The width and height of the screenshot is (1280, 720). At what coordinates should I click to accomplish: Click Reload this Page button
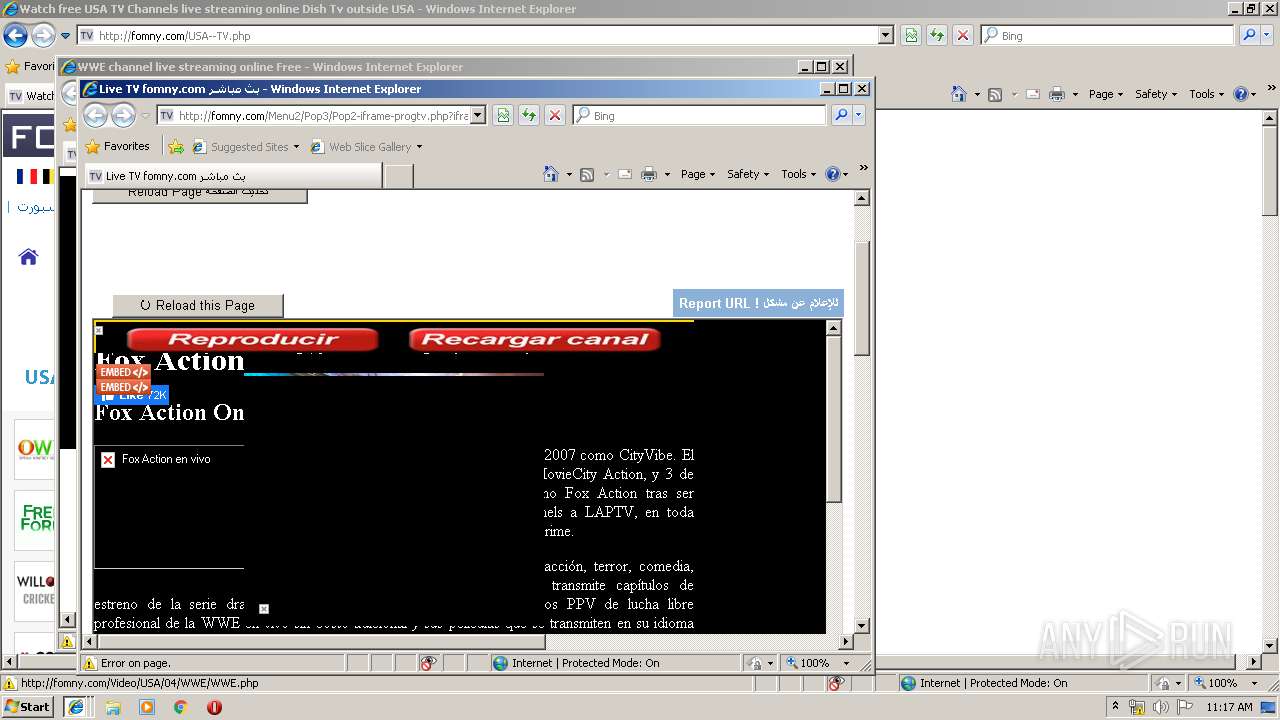click(198, 305)
